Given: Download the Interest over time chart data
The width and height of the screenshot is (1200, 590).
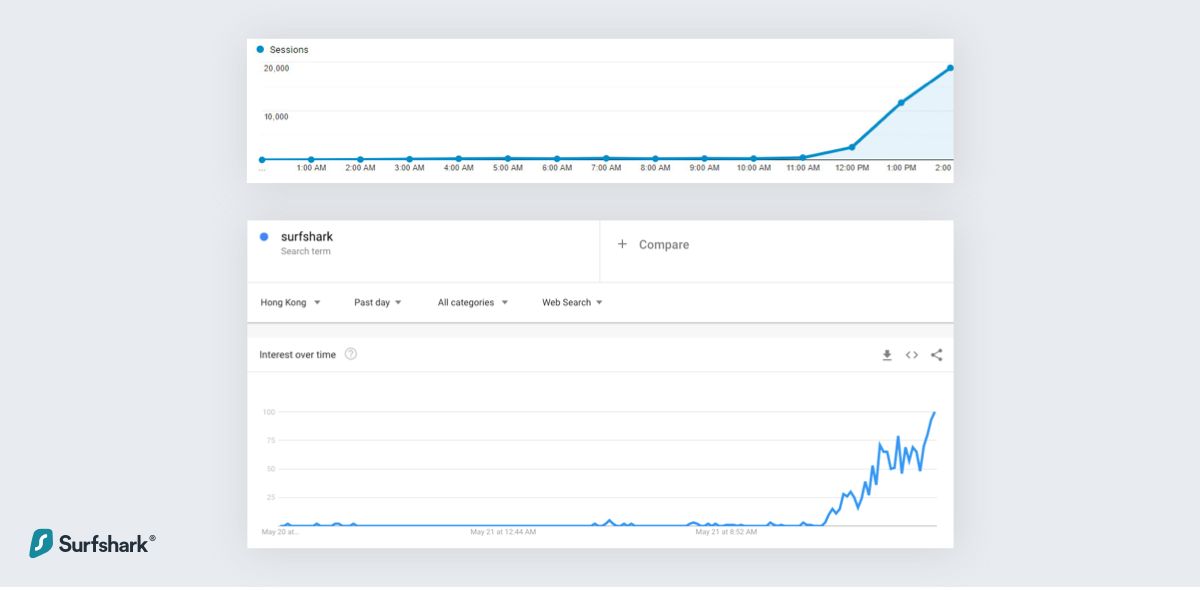Looking at the screenshot, I should 886,355.
